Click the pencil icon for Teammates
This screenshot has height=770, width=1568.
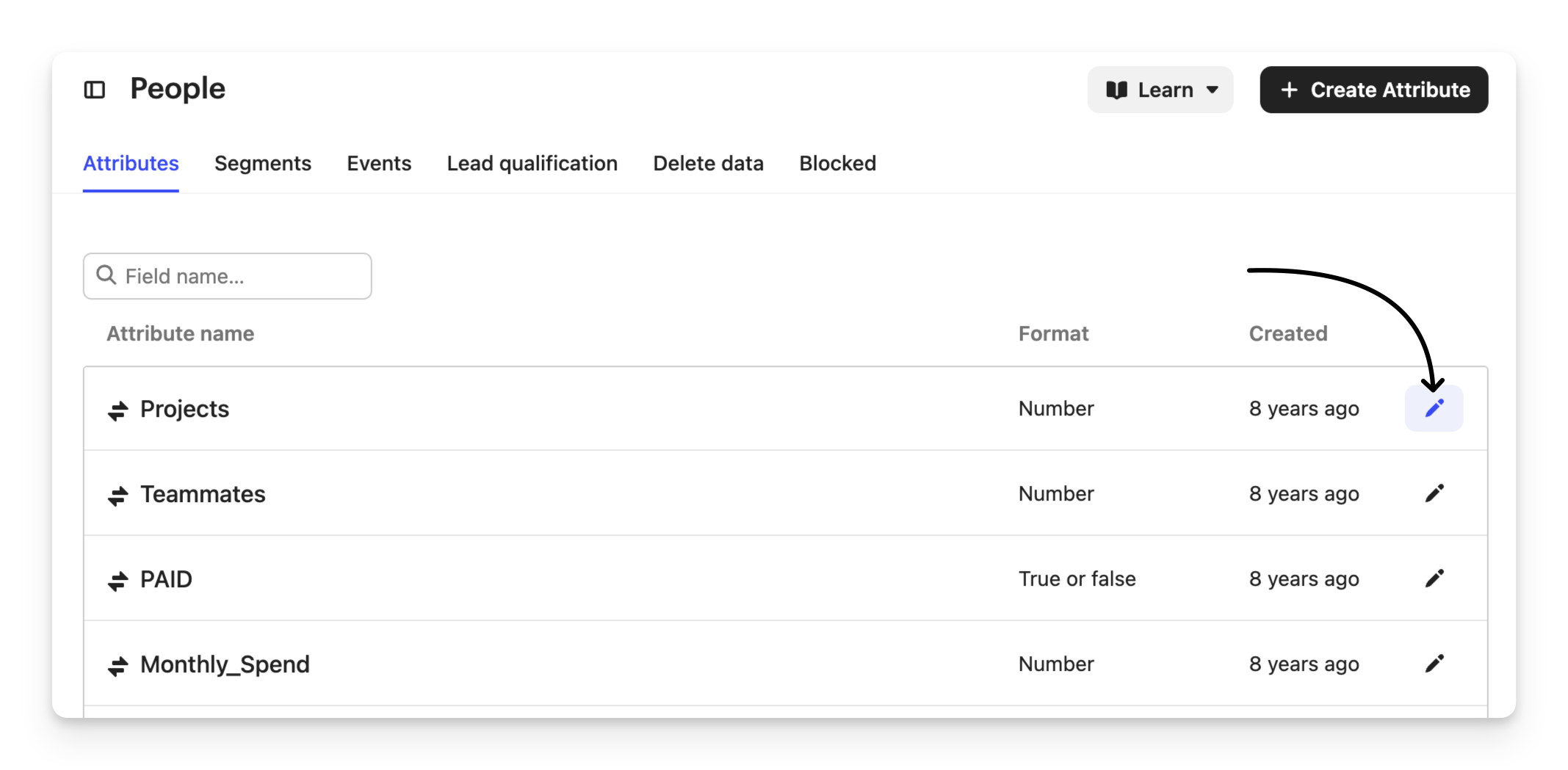point(1434,493)
